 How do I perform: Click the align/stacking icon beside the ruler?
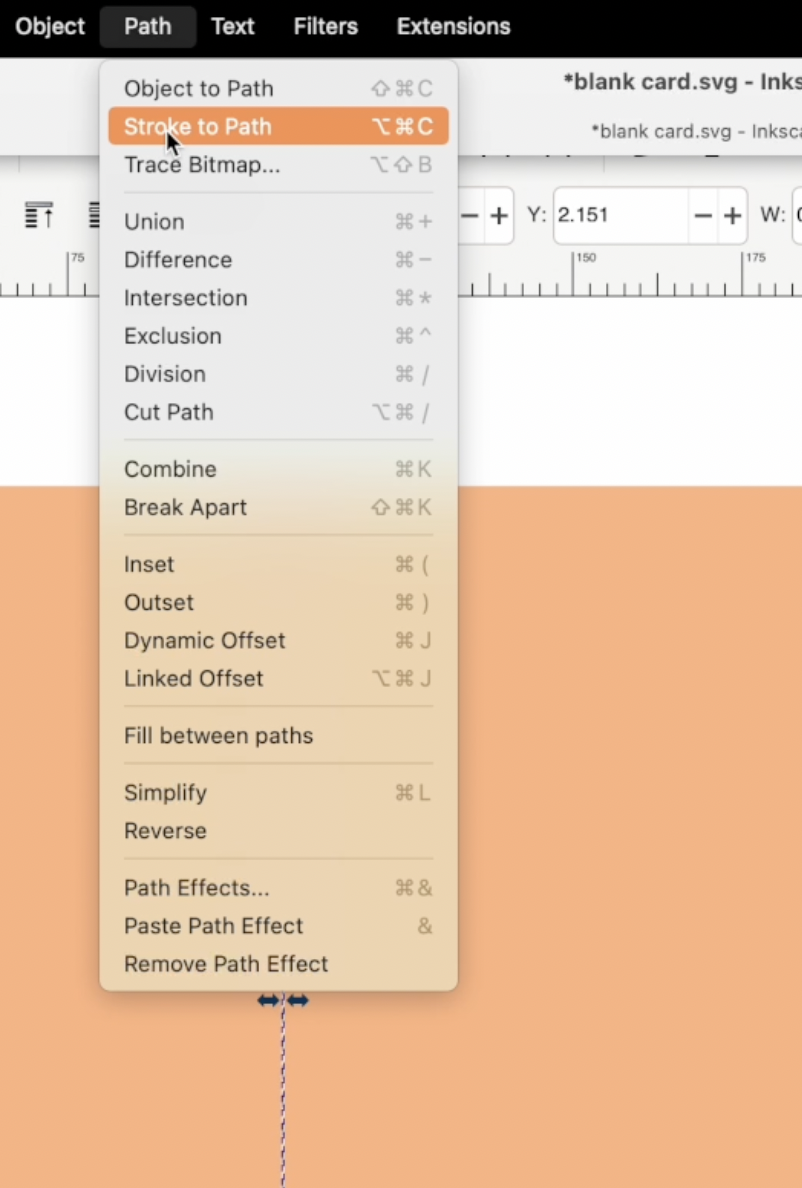(95, 214)
